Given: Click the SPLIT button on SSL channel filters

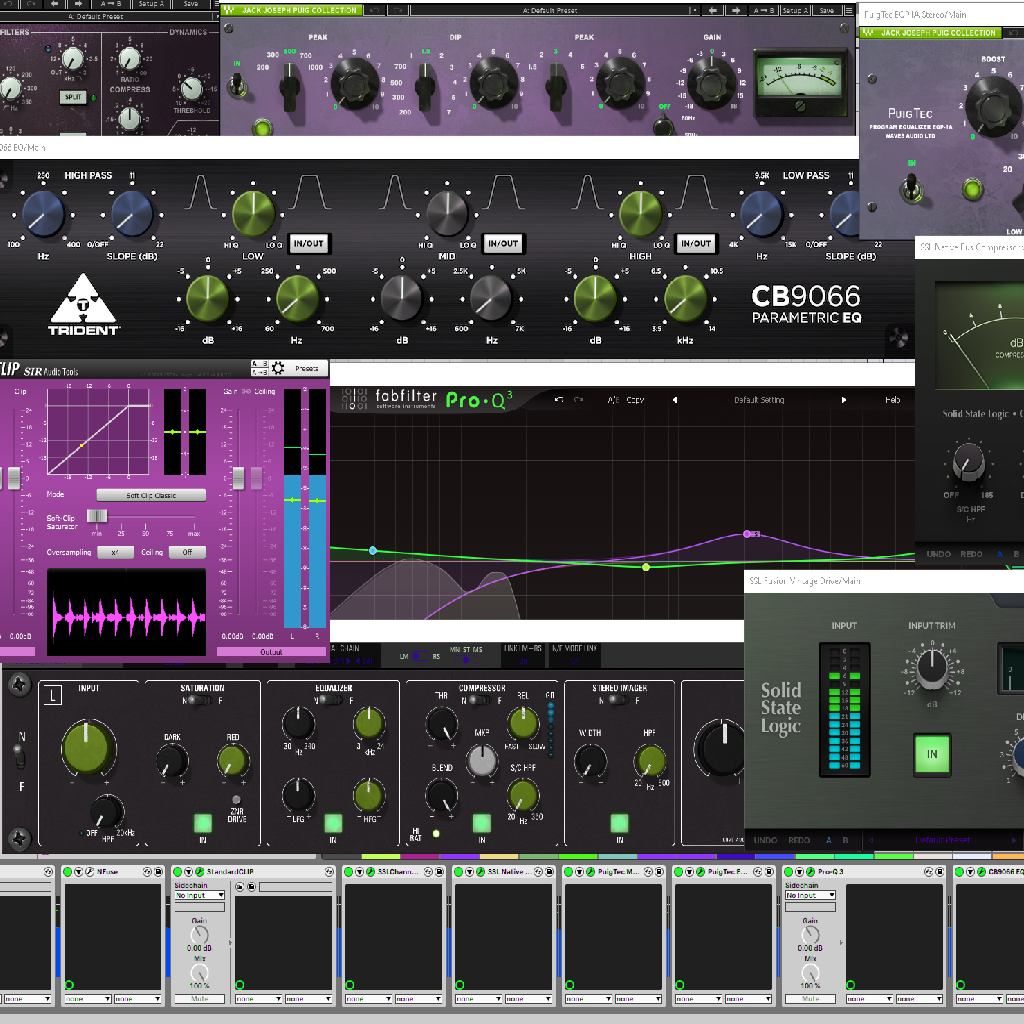Looking at the screenshot, I should 73,97.
